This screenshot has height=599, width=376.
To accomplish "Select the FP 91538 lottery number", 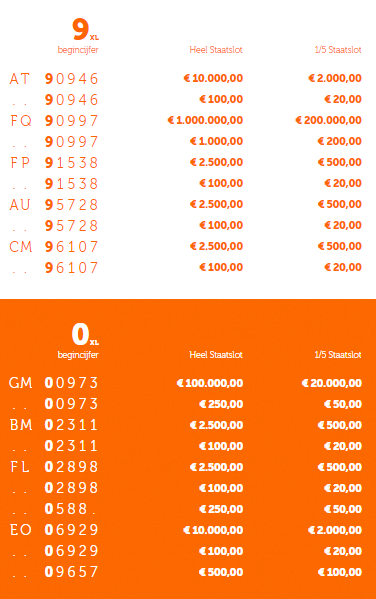I will (x=54, y=162).
